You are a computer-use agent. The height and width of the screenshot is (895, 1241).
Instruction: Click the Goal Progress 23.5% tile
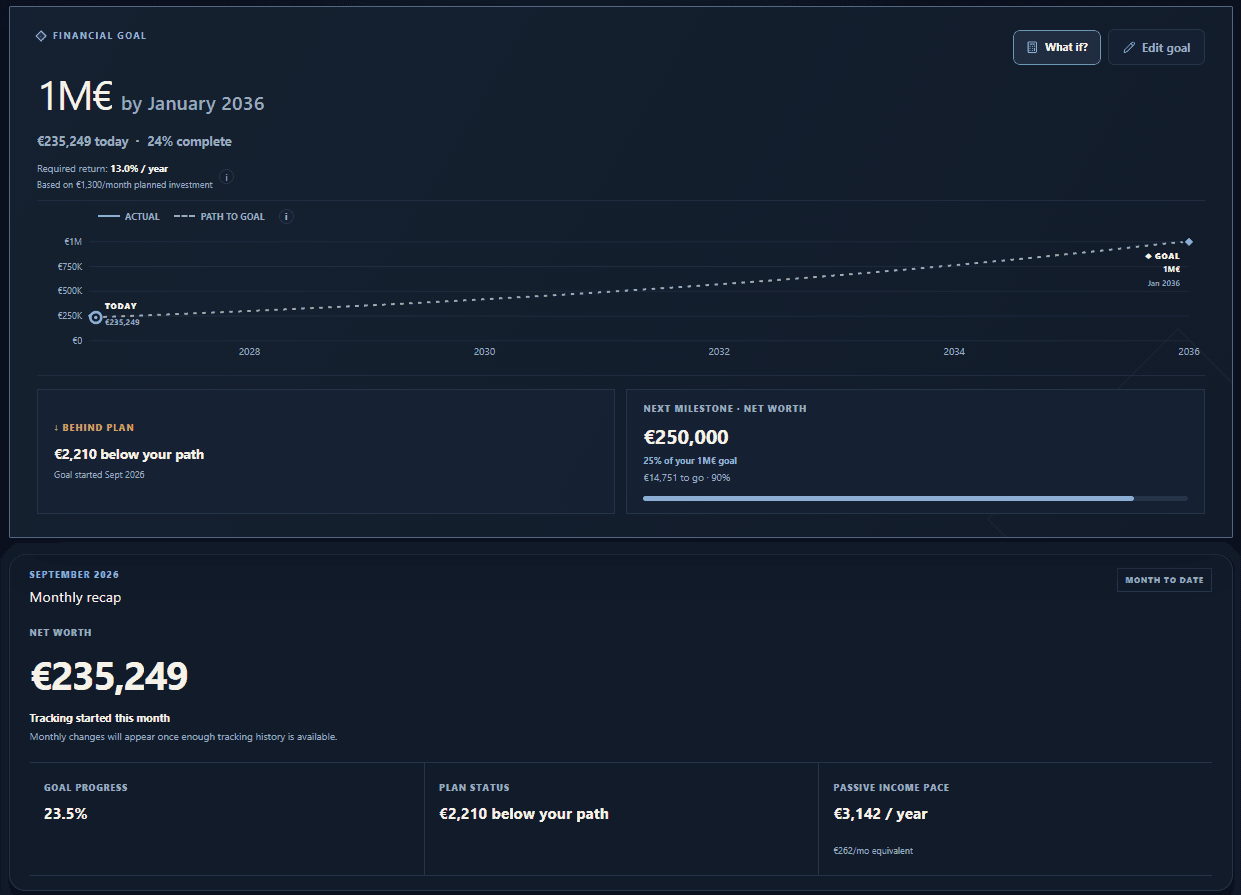click(227, 819)
